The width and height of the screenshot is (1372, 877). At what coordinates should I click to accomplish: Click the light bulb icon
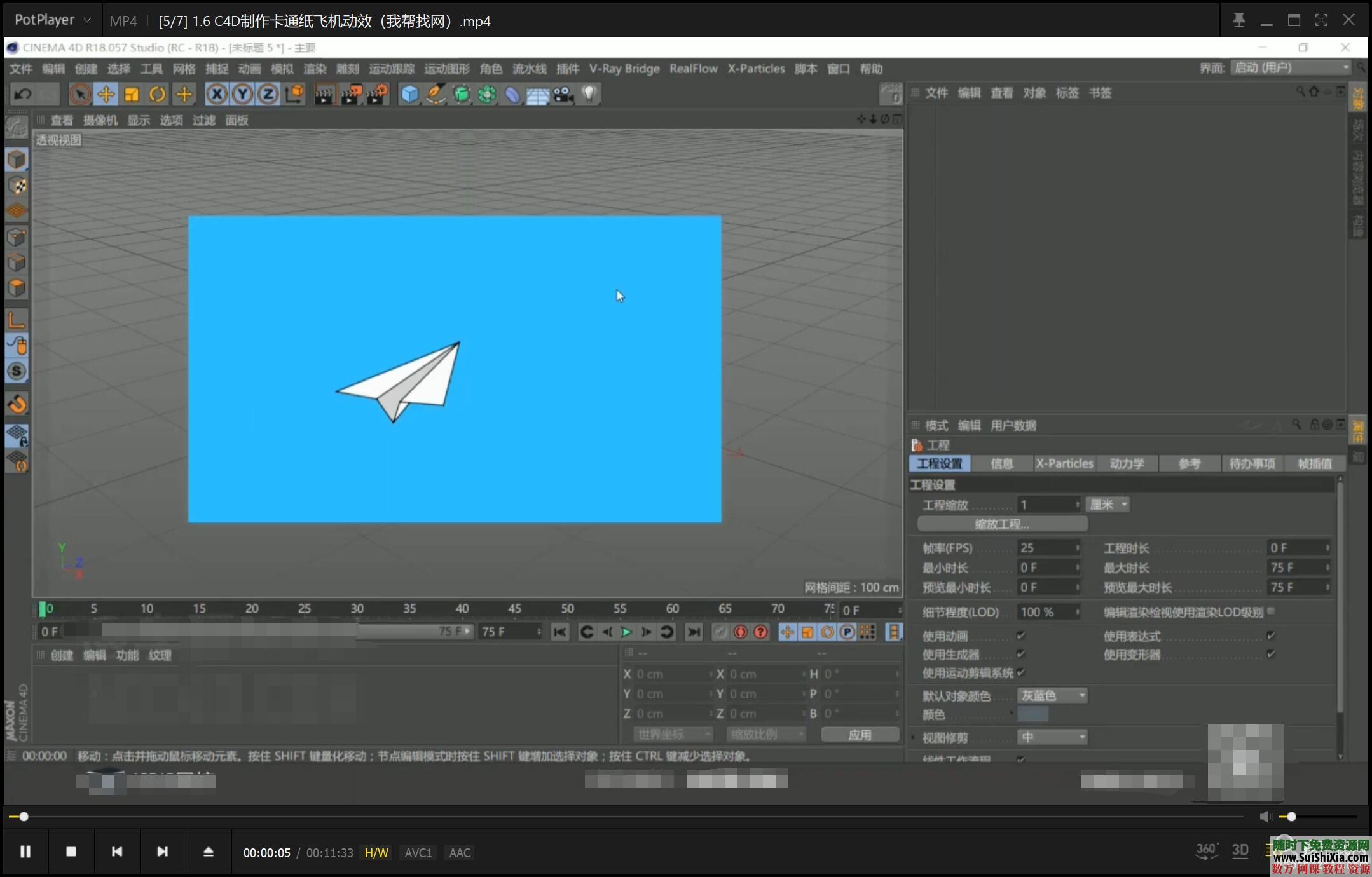589,95
